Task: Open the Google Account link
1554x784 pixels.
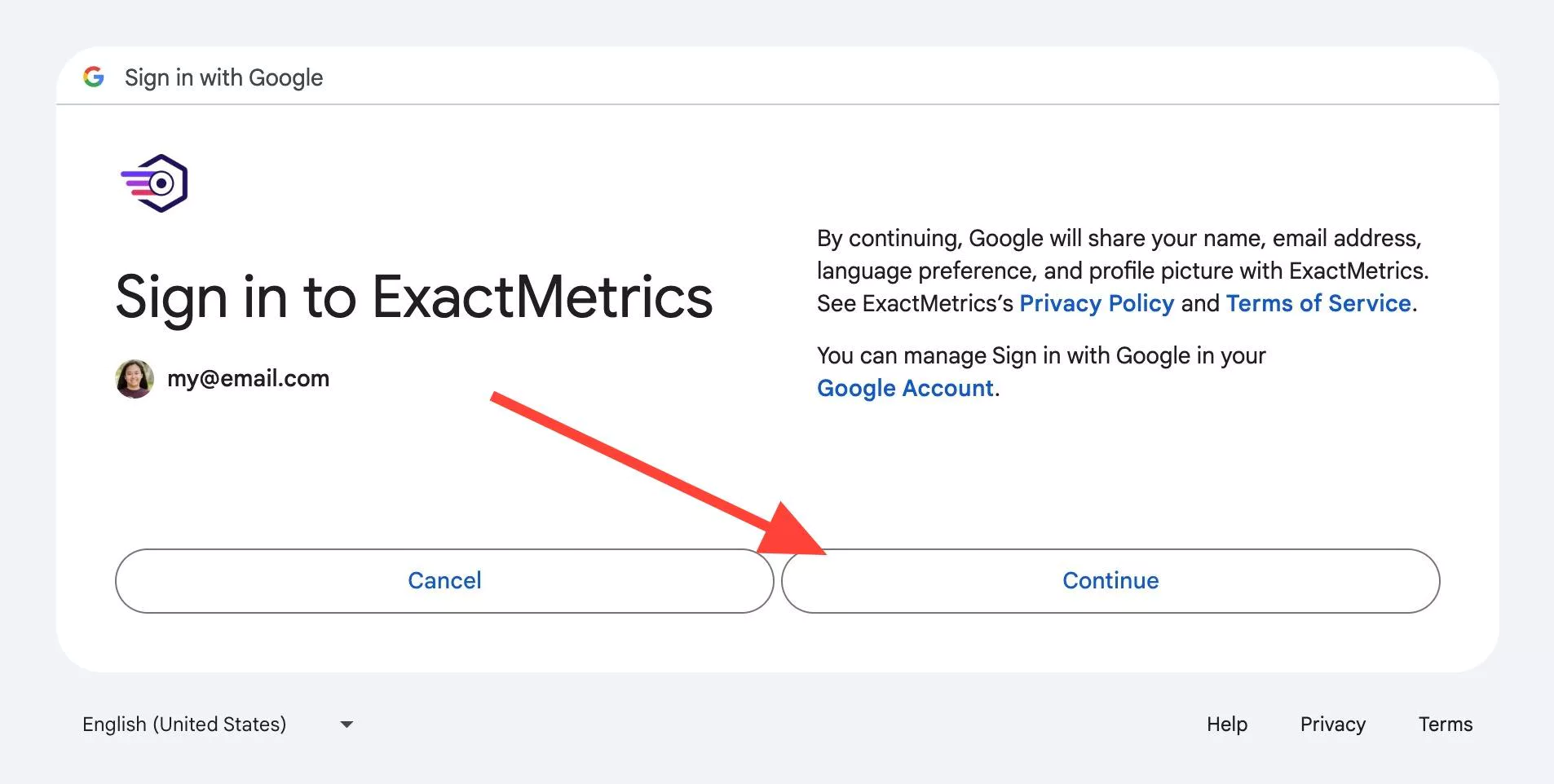Action: click(905, 388)
